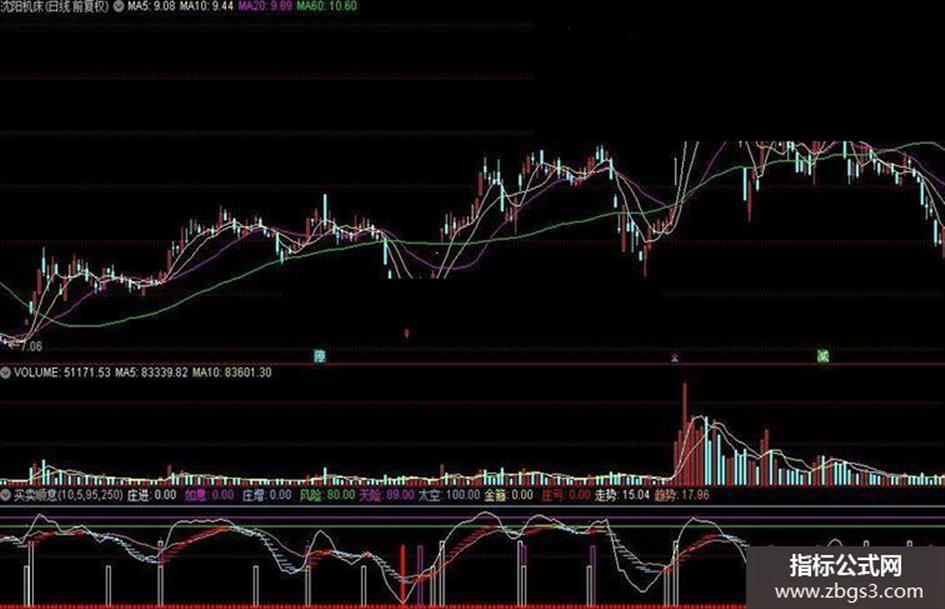The width and height of the screenshot is (945, 609).
Task: Open the dropdown arrow before 买卖顺意 indicator
Action: point(5,496)
